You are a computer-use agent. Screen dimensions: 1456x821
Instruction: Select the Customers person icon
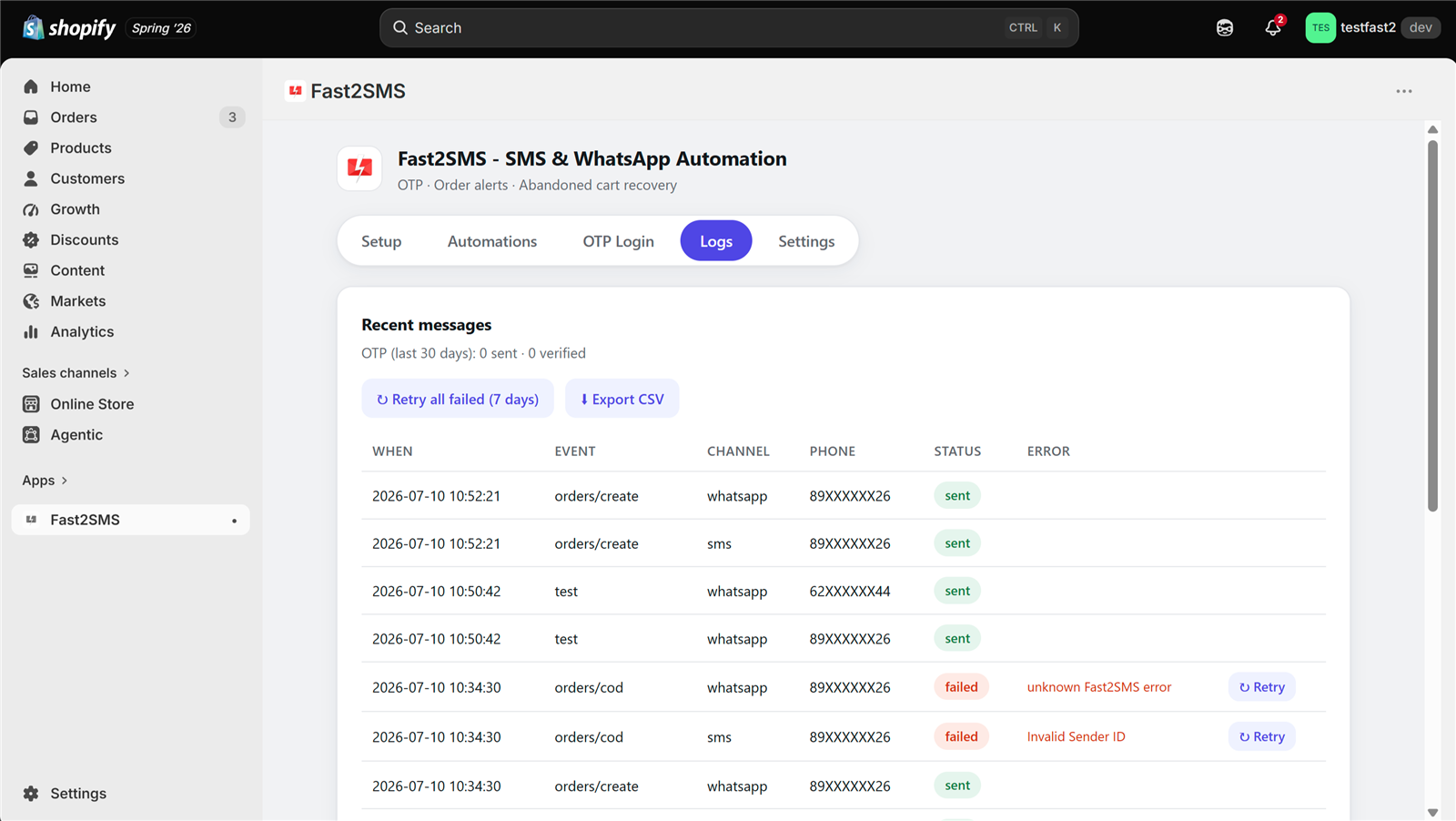(x=31, y=178)
